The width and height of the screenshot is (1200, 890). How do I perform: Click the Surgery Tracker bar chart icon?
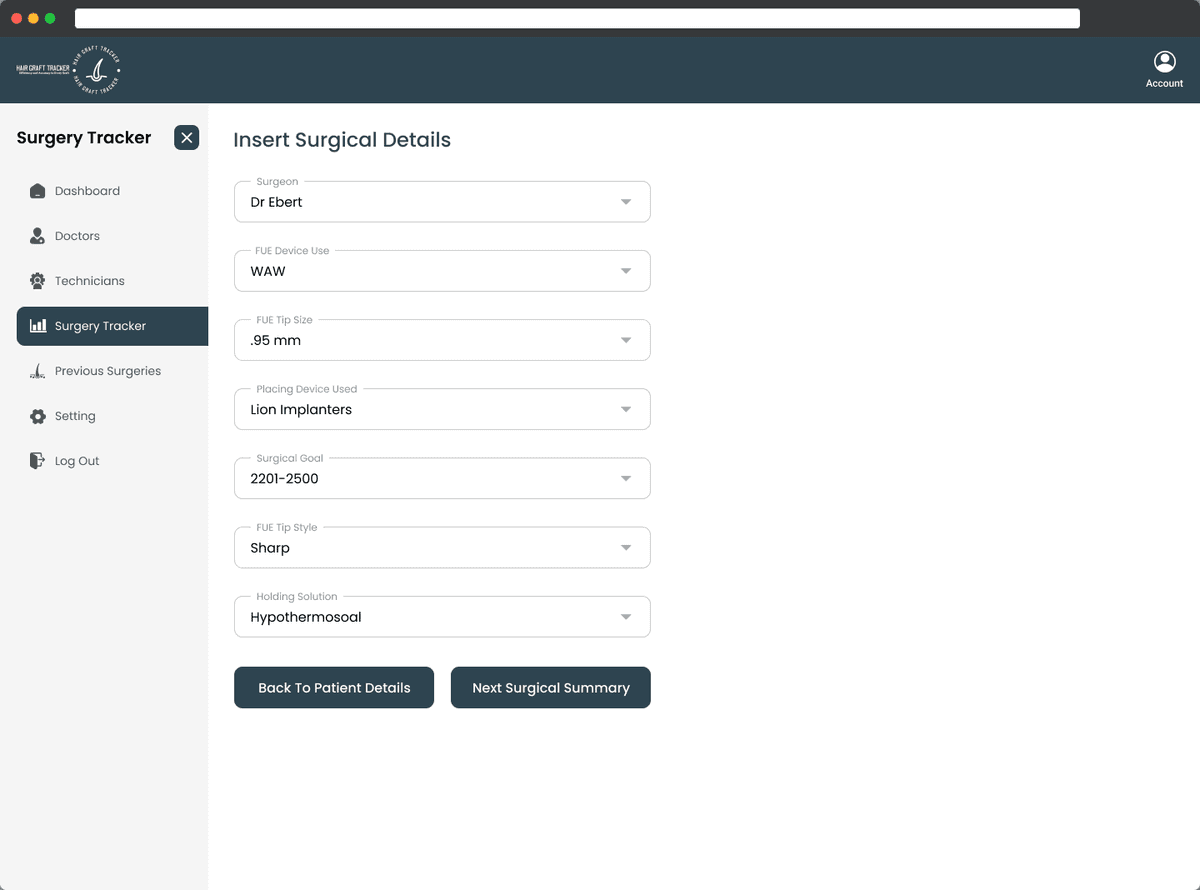[38, 326]
